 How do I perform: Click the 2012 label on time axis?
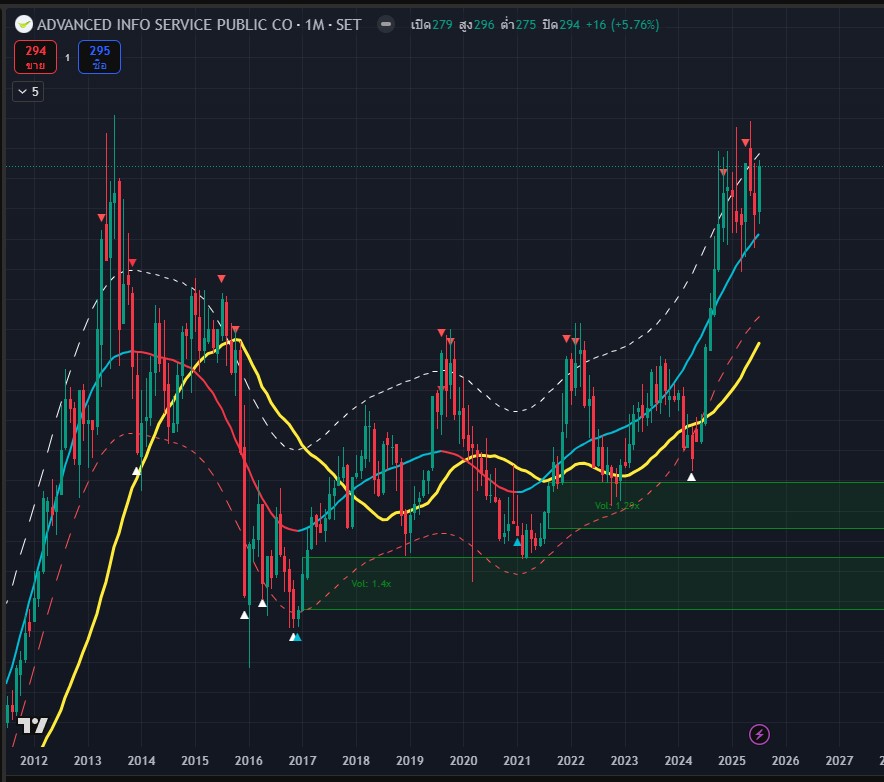point(34,761)
